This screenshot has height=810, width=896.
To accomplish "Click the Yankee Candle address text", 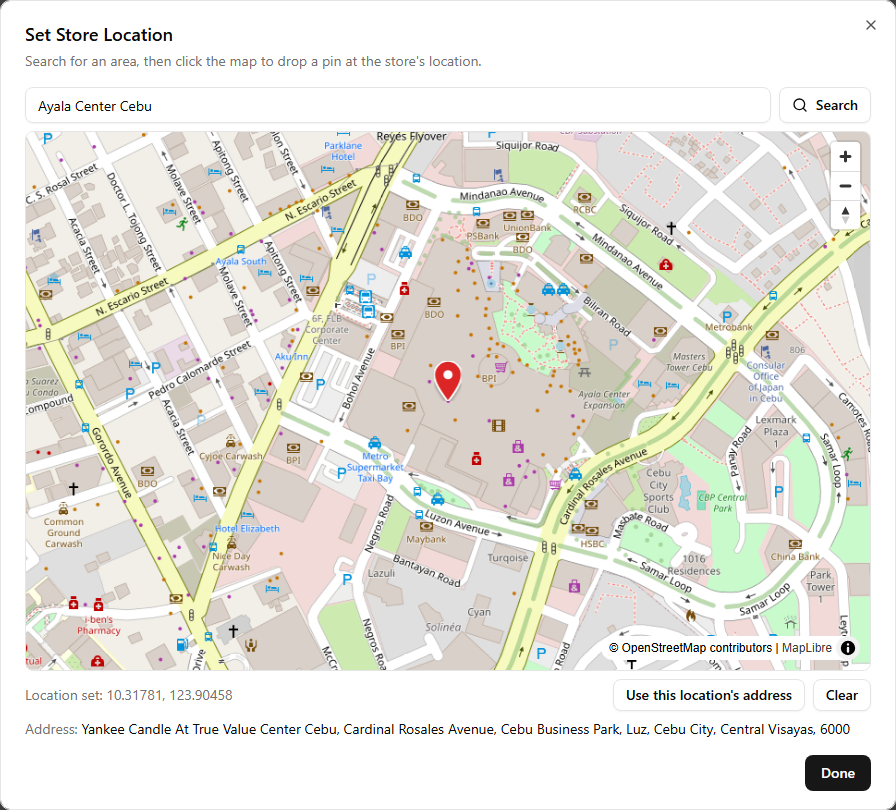I will pyautogui.click(x=465, y=729).
